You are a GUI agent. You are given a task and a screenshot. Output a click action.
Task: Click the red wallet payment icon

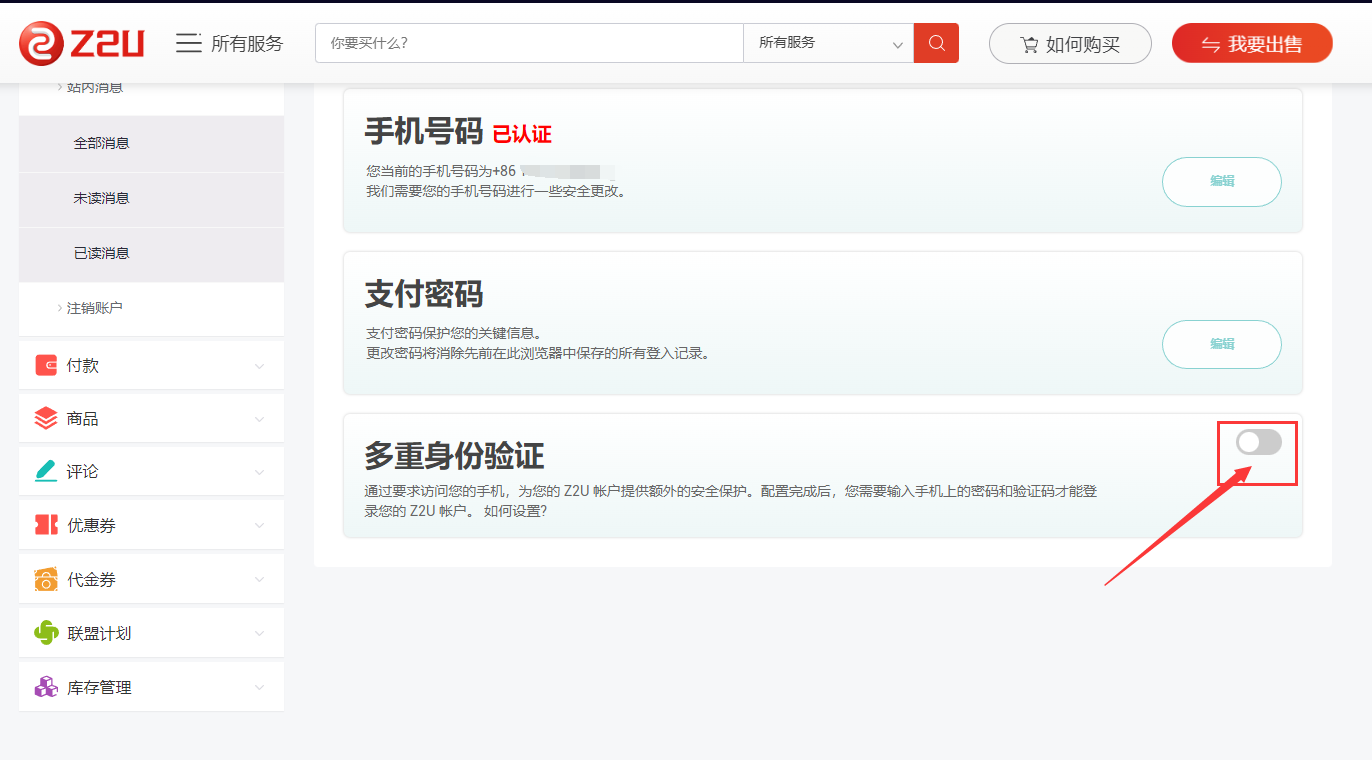46,365
